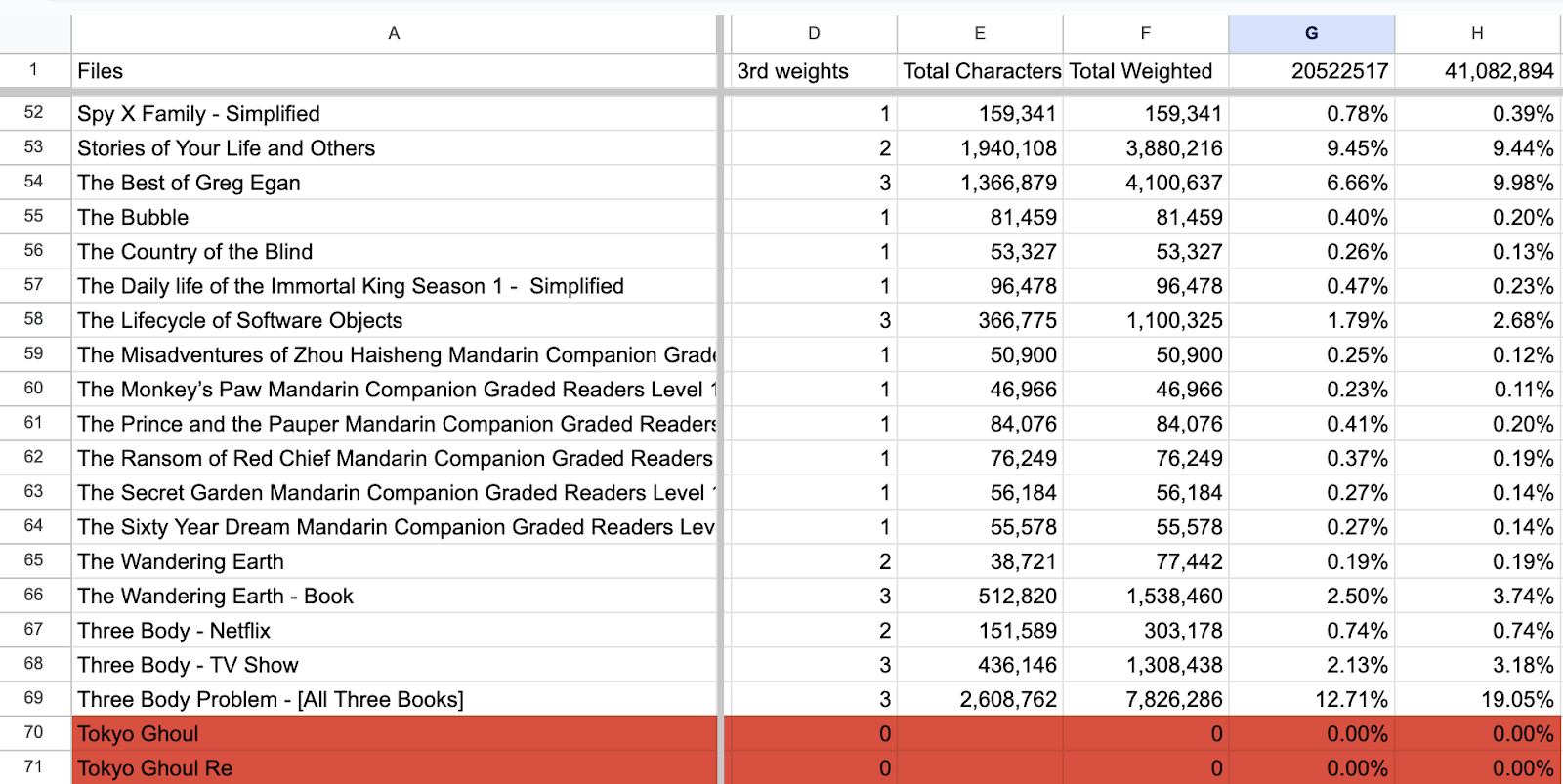This screenshot has height=784, width=1563.
Task: Click total characters value 512,820
Action: pyautogui.click(x=980, y=596)
